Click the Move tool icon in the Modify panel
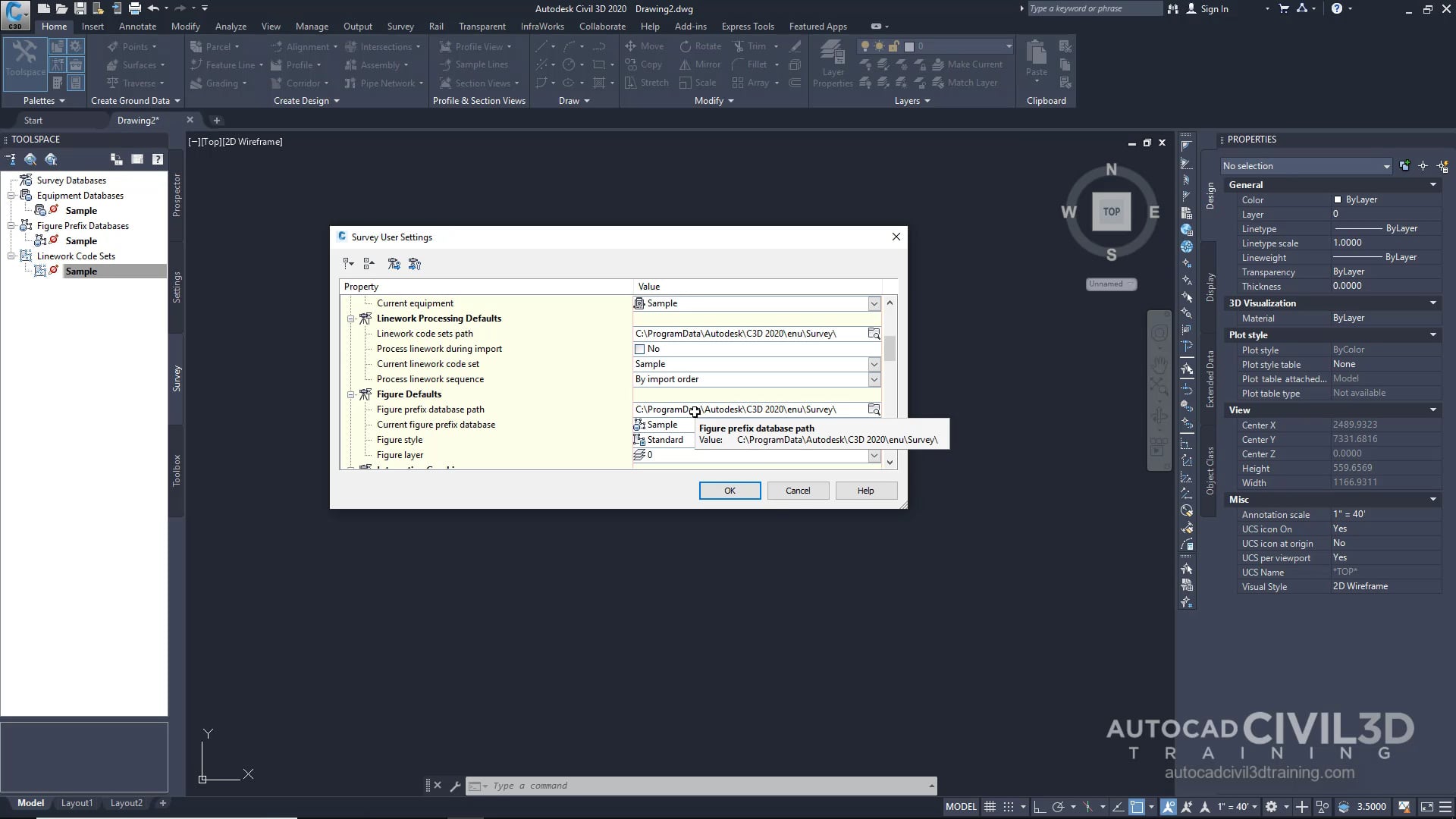This screenshot has height=819, width=1456. click(631, 46)
